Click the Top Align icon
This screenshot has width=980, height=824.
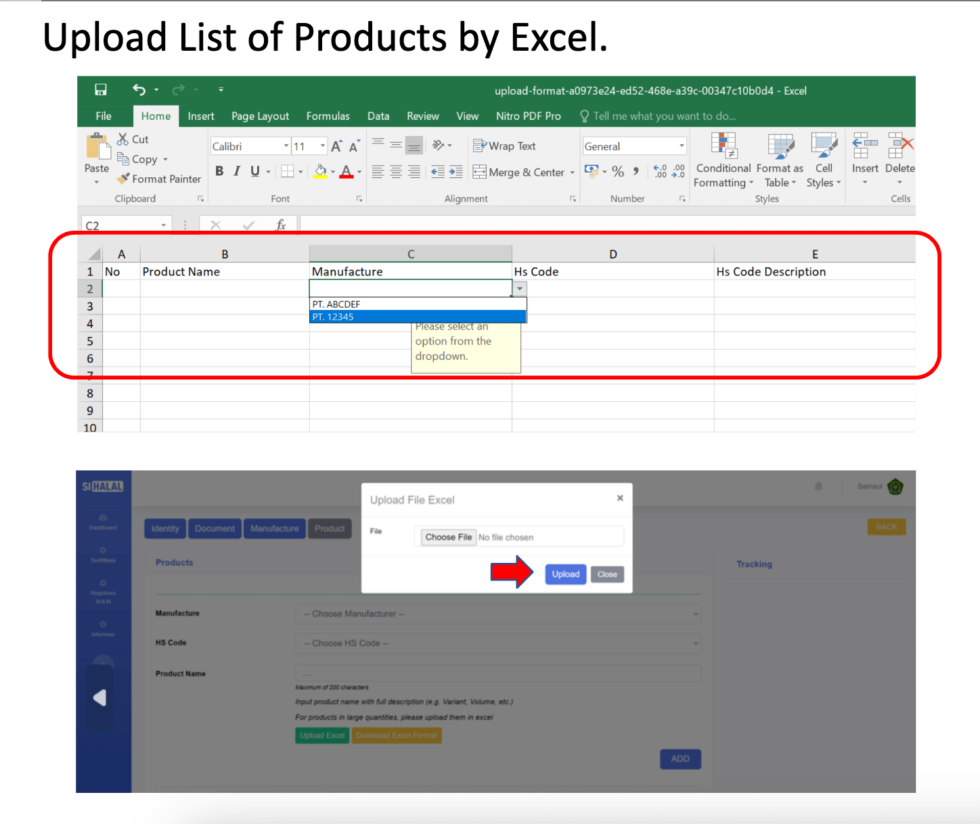(x=378, y=144)
